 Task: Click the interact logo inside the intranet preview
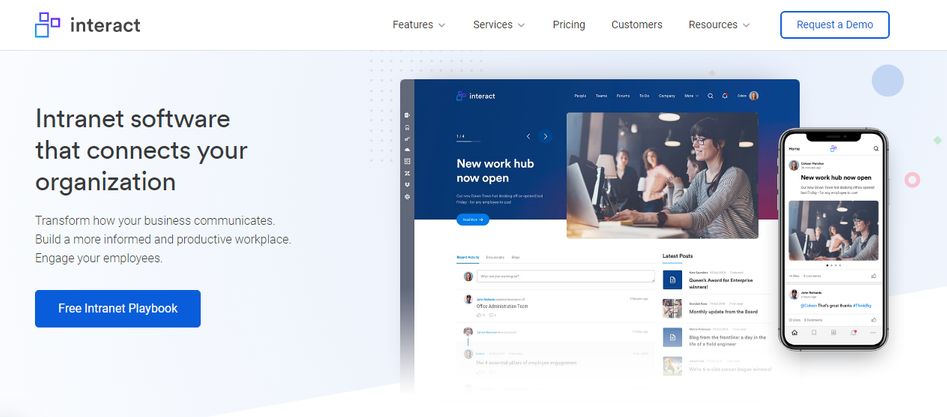[x=476, y=95]
